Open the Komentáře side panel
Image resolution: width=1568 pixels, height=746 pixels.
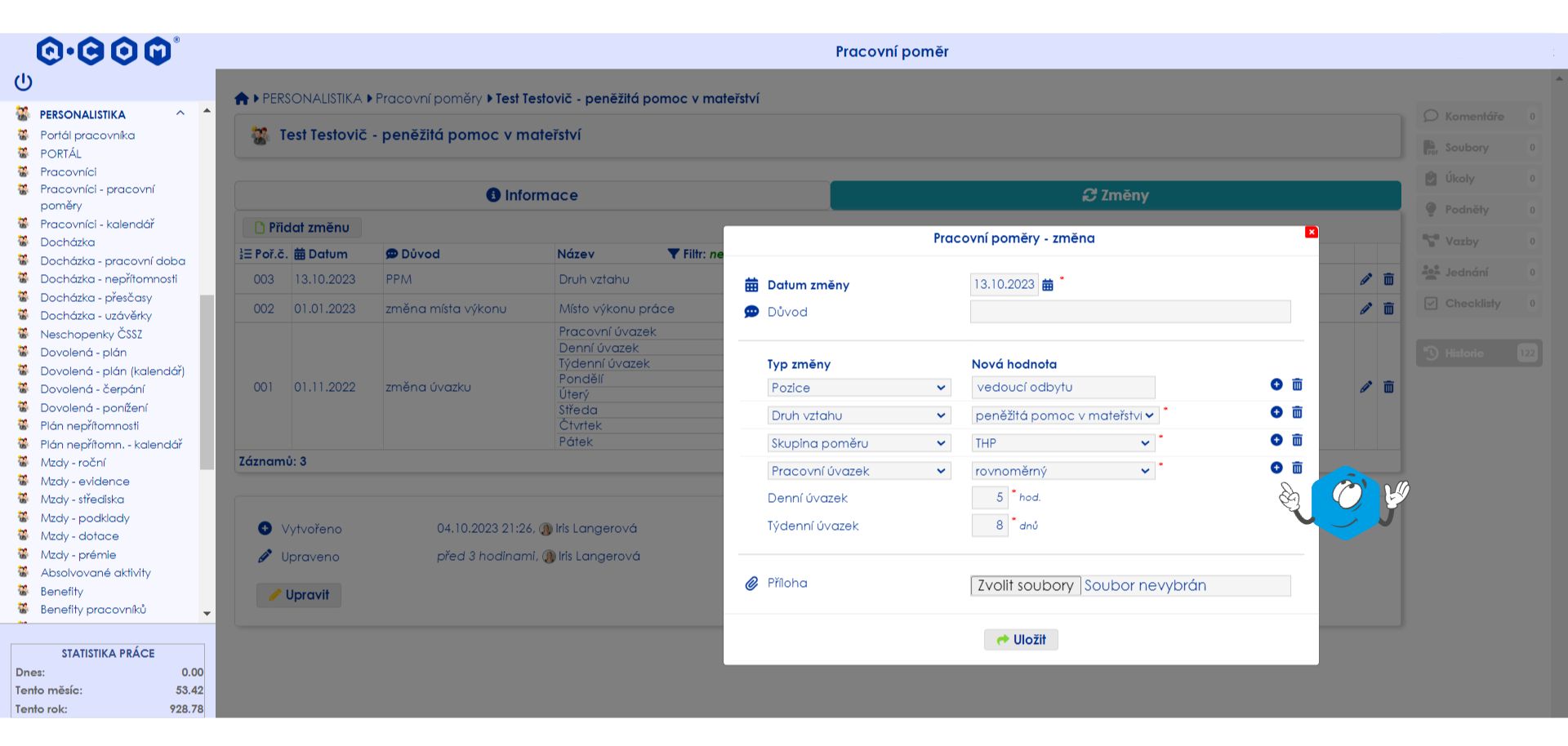click(x=1479, y=116)
